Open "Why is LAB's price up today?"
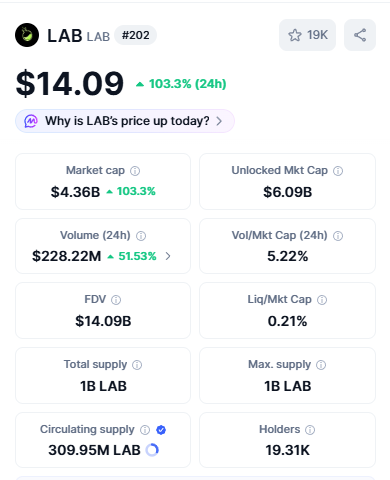The width and height of the screenshot is (390, 480). pyautogui.click(x=125, y=121)
